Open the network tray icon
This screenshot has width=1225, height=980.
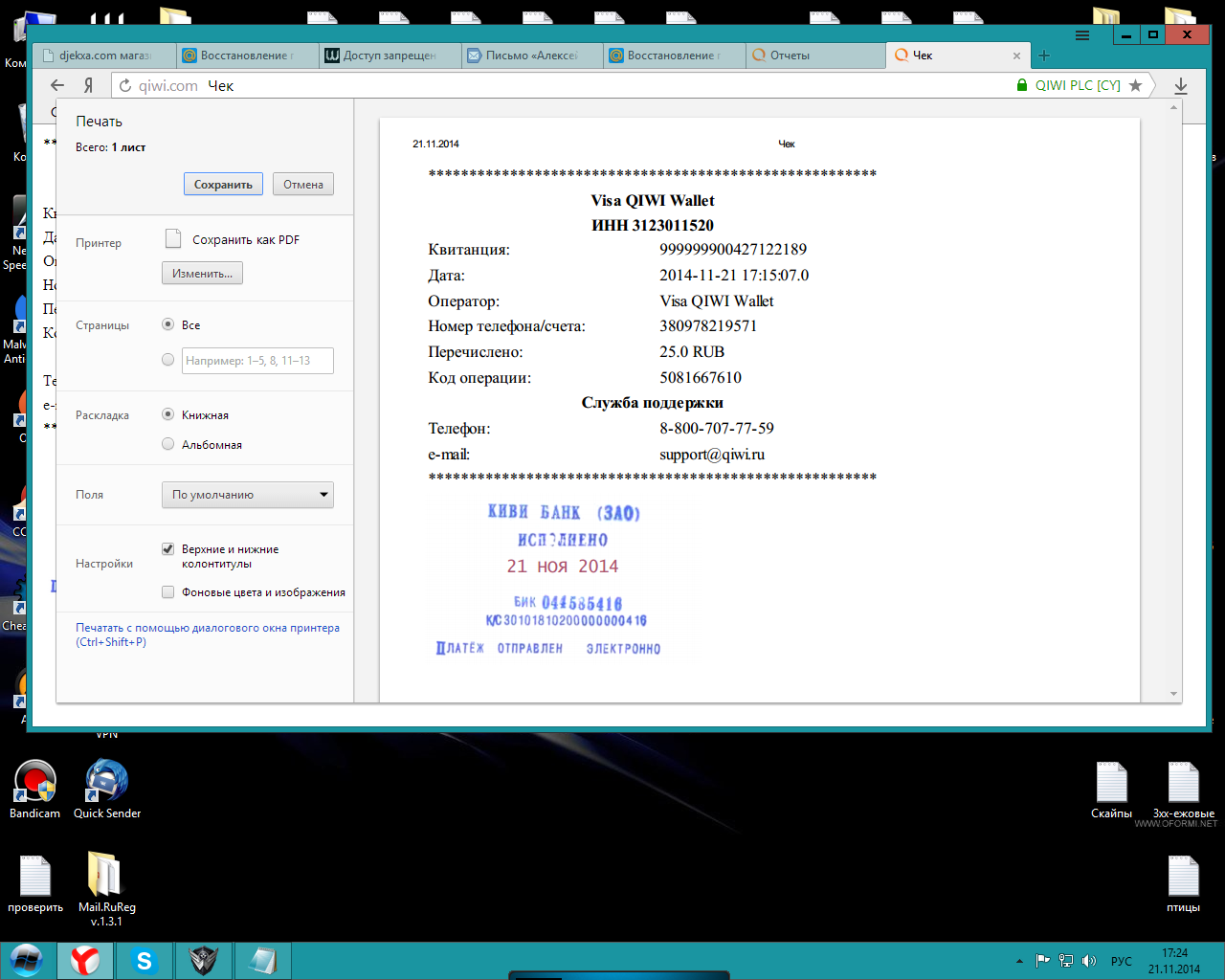(1066, 961)
